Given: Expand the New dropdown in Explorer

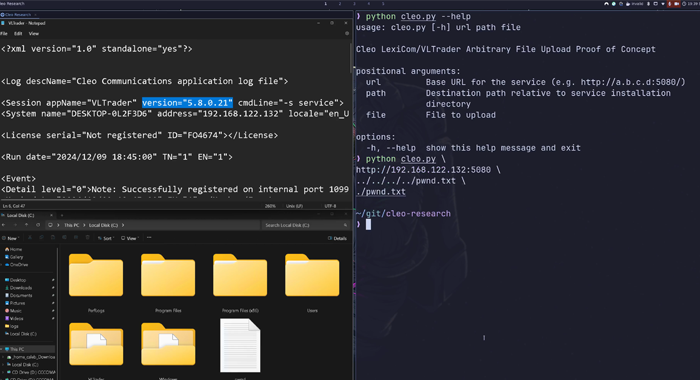Looking at the screenshot, I should [x=10, y=238].
